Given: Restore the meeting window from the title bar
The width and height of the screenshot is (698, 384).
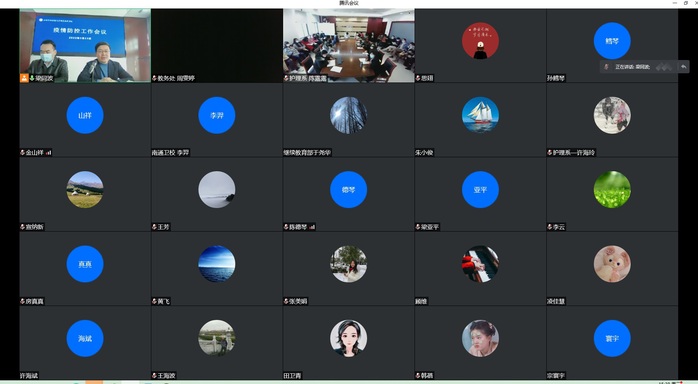Looking at the screenshot, I should click(686, 3).
